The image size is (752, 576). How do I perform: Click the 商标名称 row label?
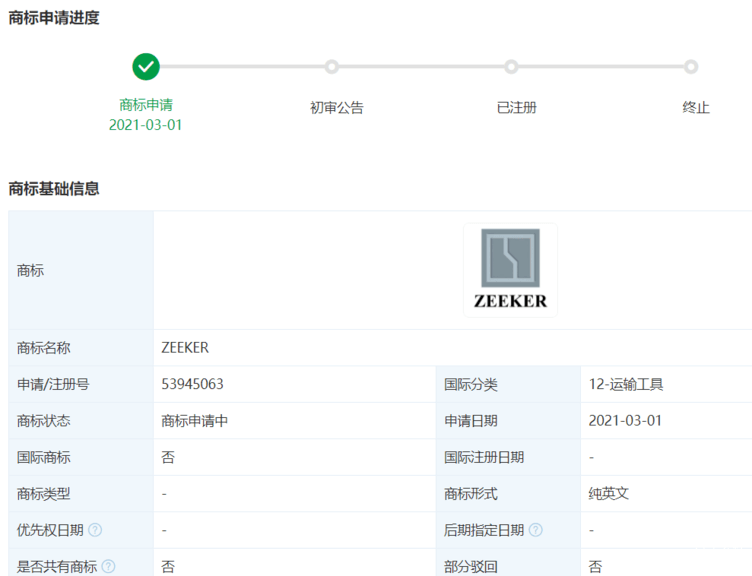coord(44,348)
